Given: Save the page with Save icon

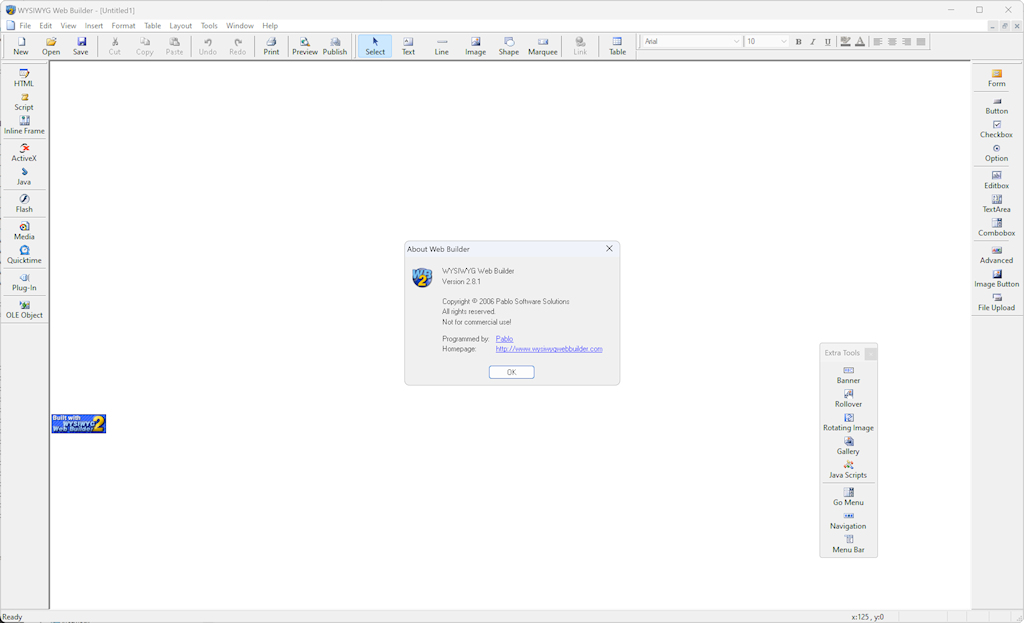Looking at the screenshot, I should coord(80,46).
